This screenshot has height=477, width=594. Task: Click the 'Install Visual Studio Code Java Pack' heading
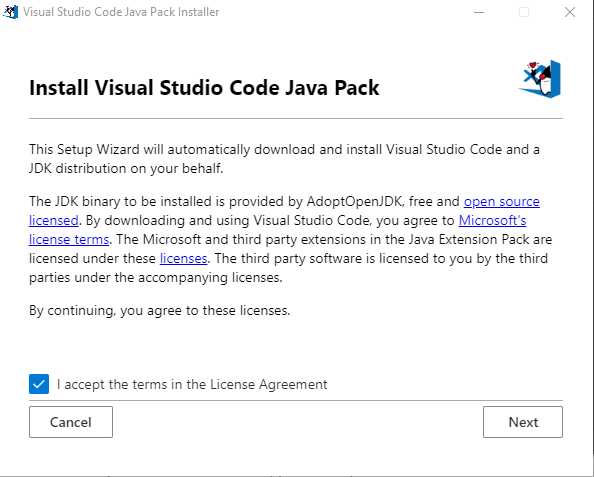(204, 88)
